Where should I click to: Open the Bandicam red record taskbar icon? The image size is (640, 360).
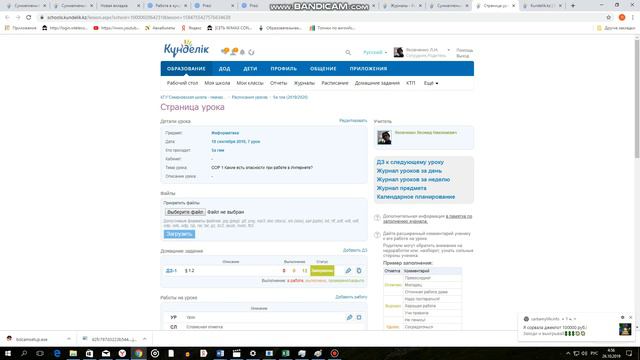(x=334, y=353)
